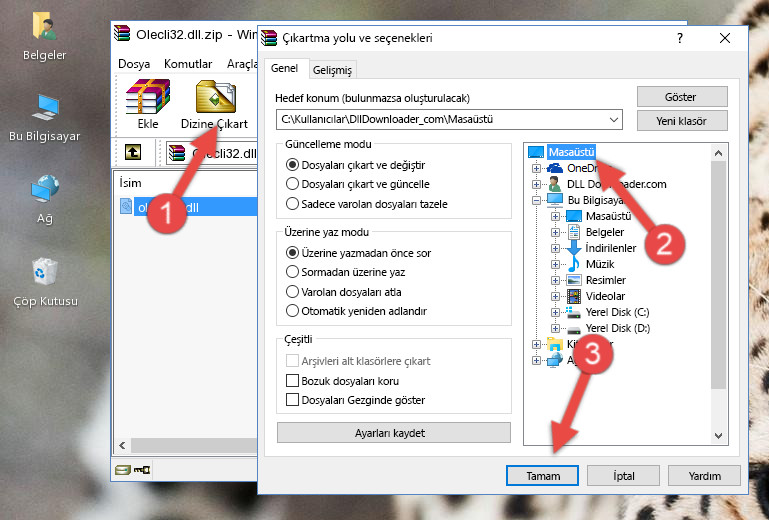Viewport: 769px width, 520px height.
Task: Click the Göster button
Action: pyautogui.click(x=682, y=97)
